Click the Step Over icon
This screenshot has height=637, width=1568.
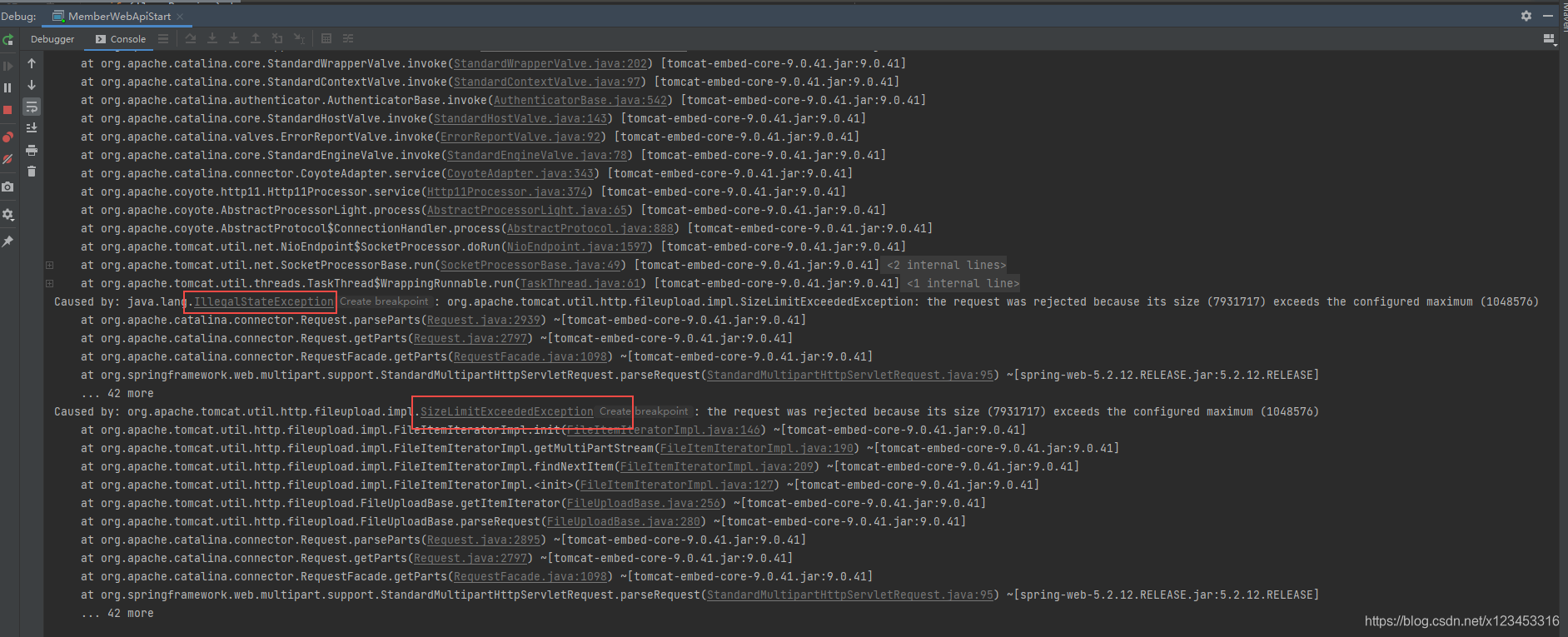pyautogui.click(x=191, y=38)
